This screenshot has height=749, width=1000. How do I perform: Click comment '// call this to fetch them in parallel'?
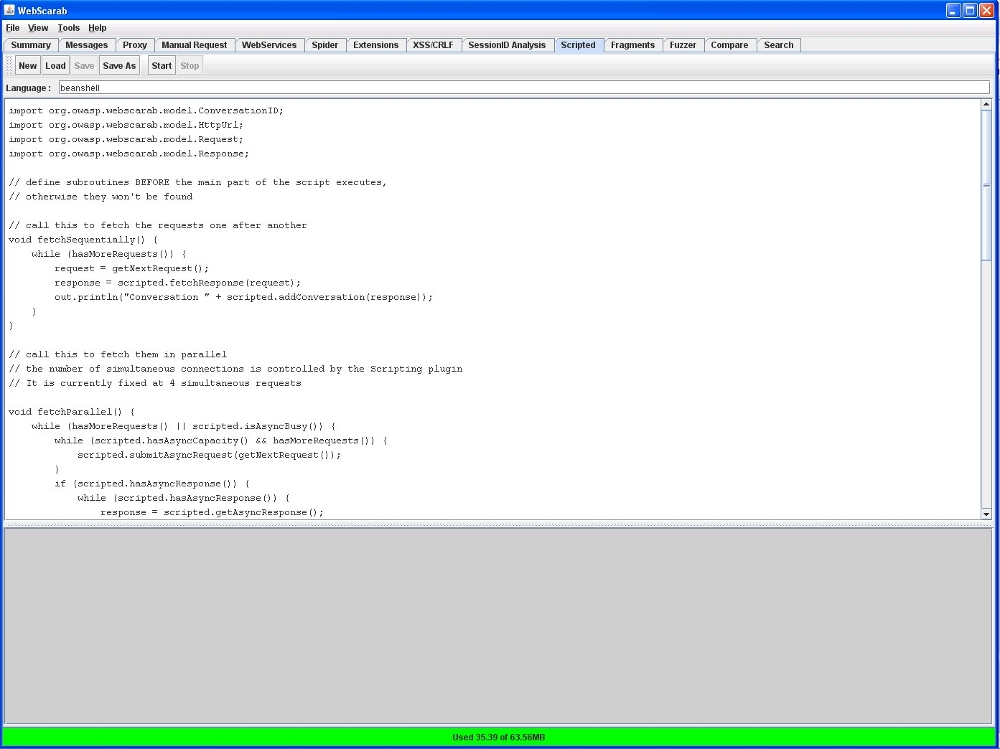(117, 355)
